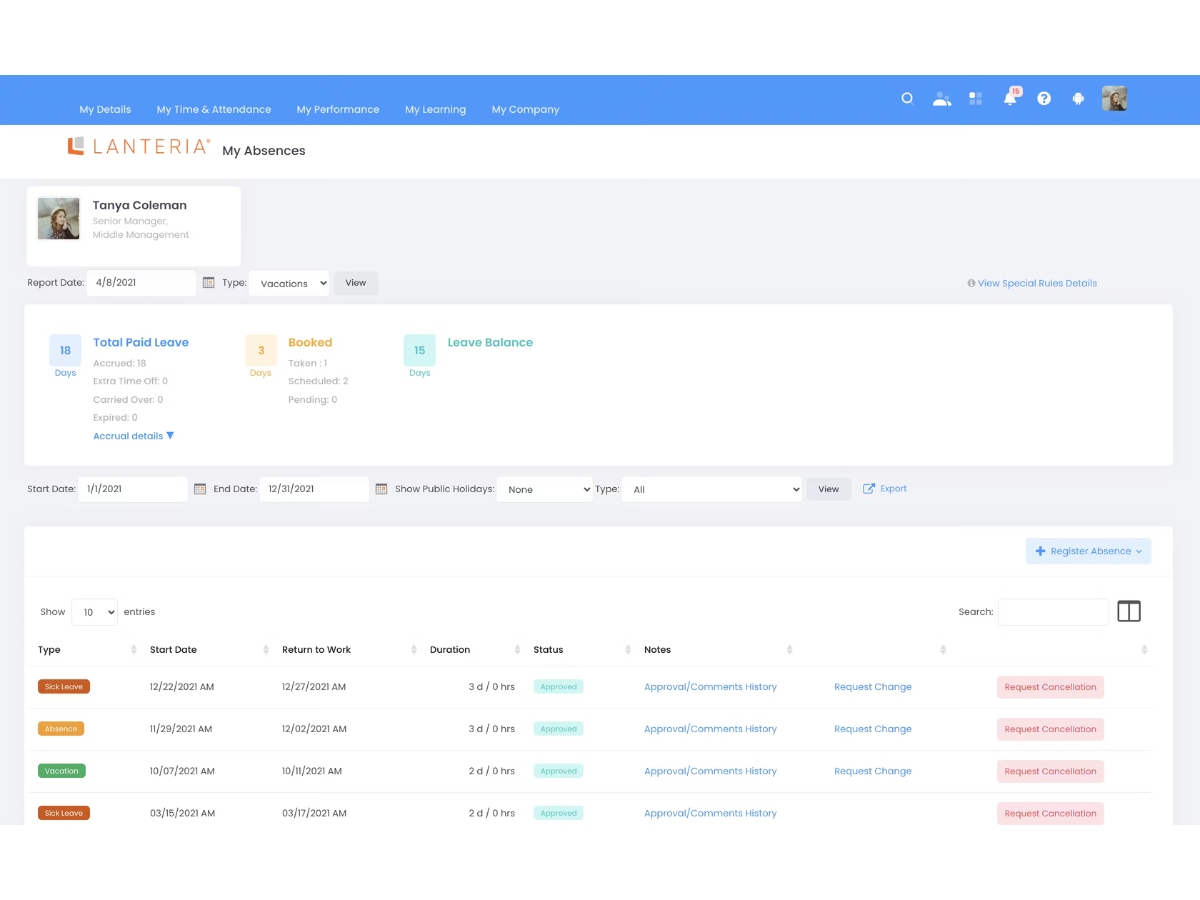The width and height of the screenshot is (1200, 900).
Task: Open My Details menu
Action: [x=105, y=110]
